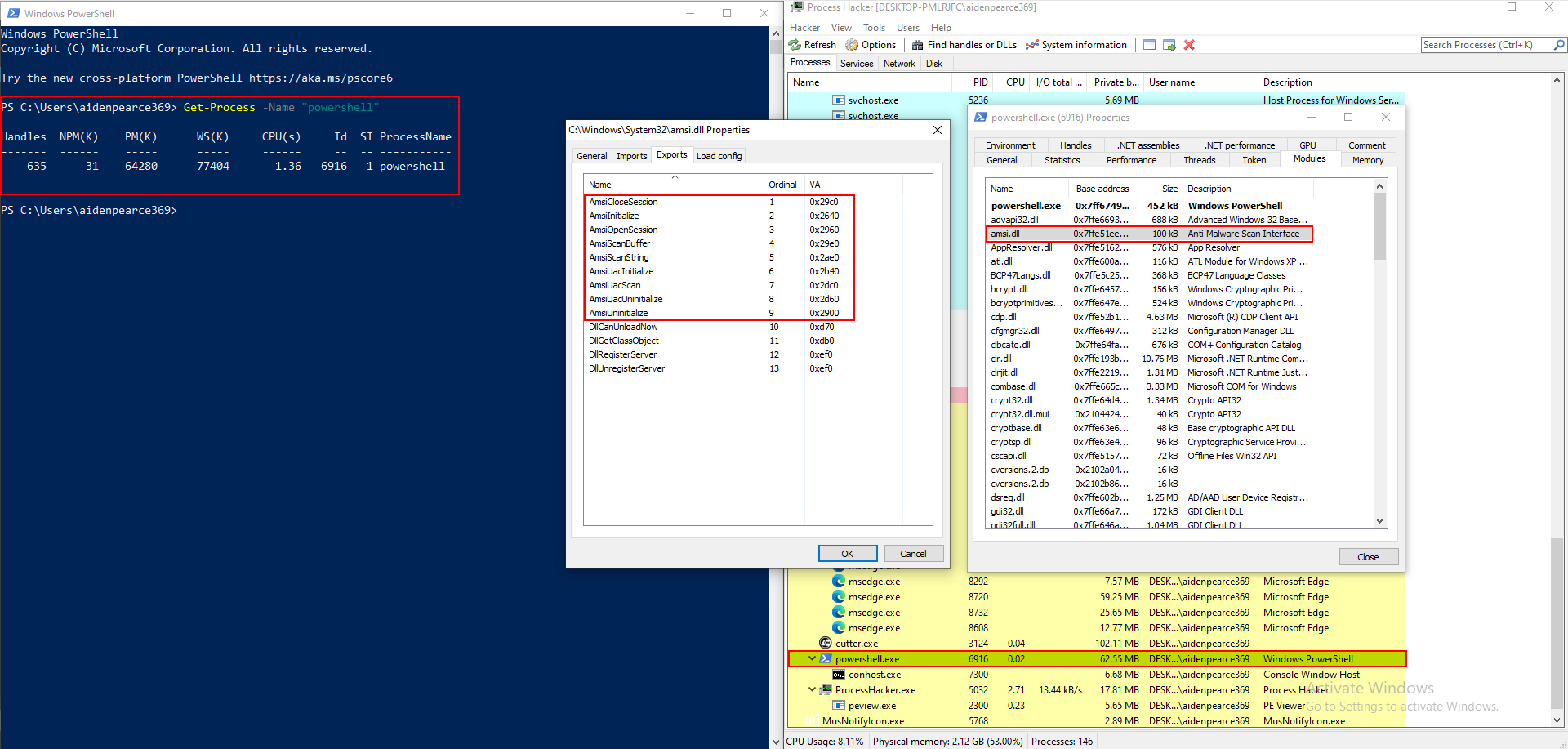Viewport: 1568px width, 749px height.
Task: Click the peview.exe process icon
Action: (x=839, y=706)
